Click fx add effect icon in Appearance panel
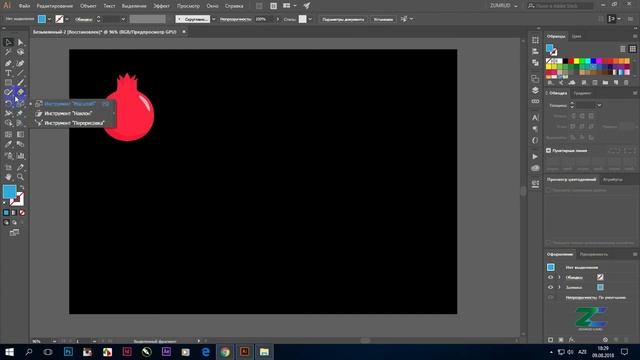The image size is (640, 360). tap(571, 340)
